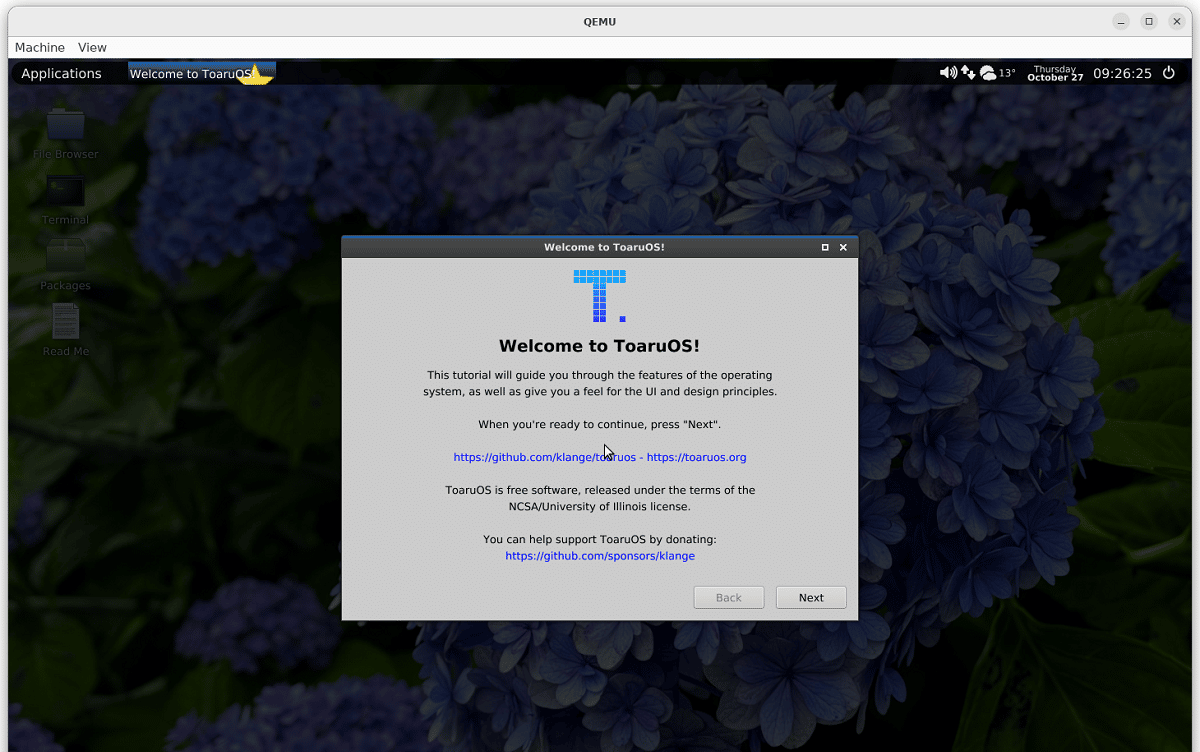This screenshot has height=752, width=1200.
Task: Open the Applications menu
Action: pos(61,73)
